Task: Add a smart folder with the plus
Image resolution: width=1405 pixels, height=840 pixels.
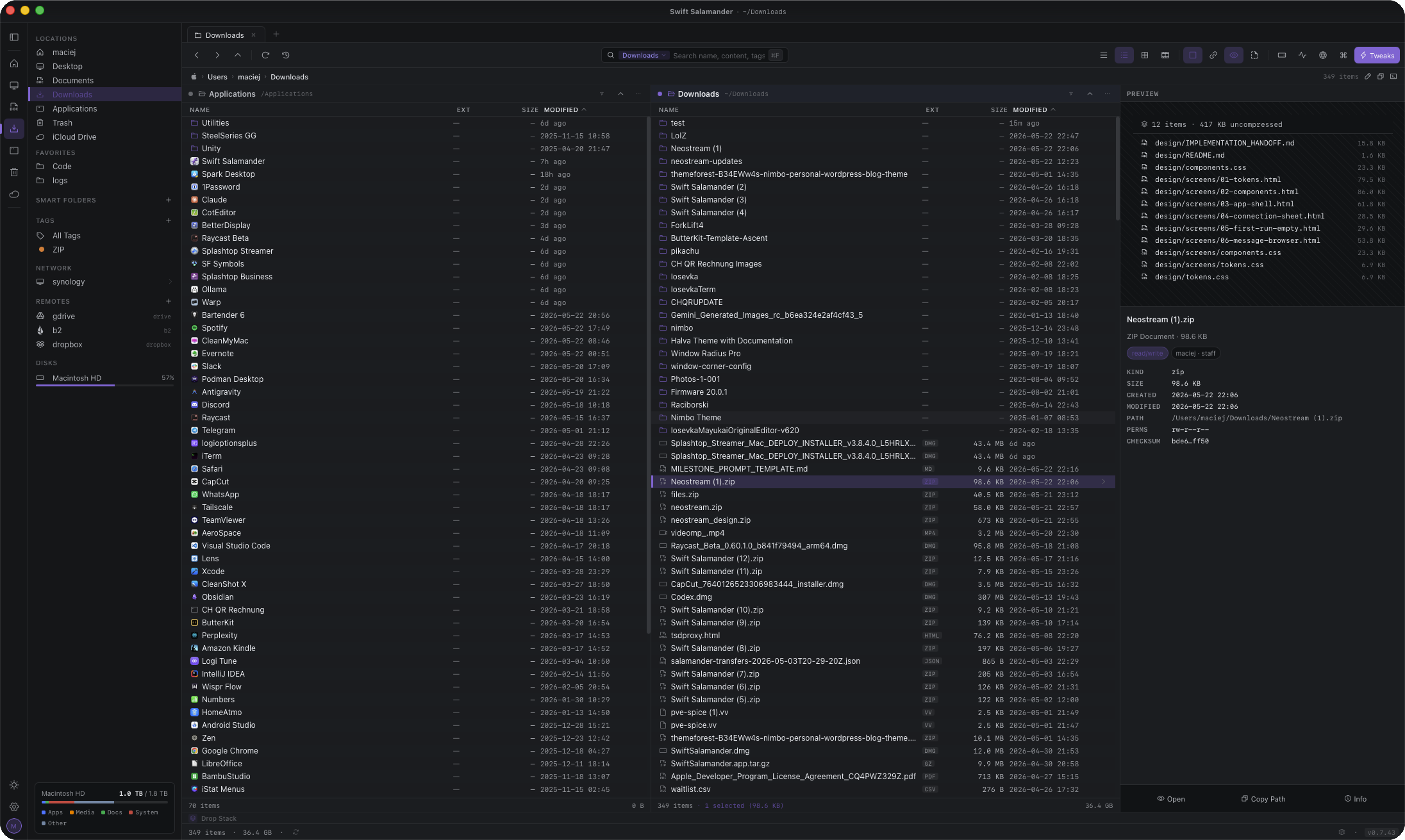Action: [x=169, y=200]
